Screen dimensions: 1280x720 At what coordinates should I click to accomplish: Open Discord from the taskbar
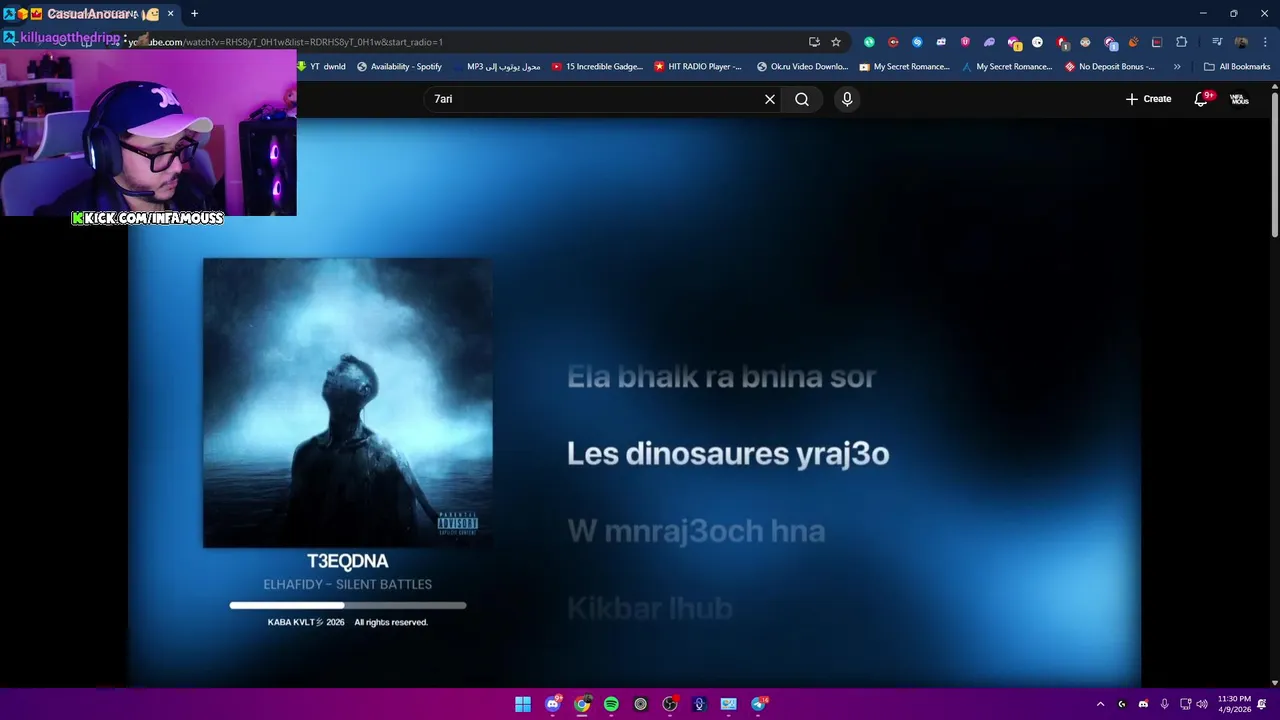(553, 704)
